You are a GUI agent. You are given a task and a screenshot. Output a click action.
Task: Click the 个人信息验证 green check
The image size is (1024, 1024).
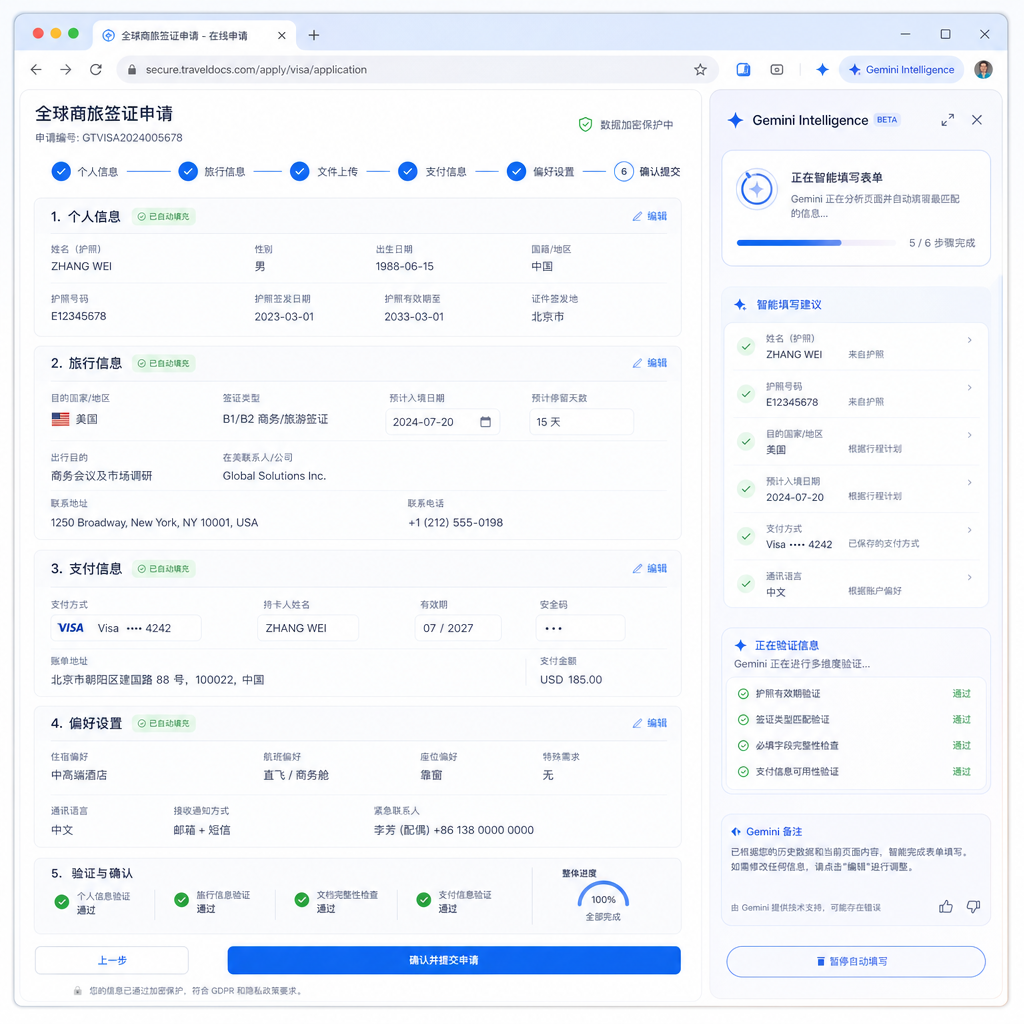[x=61, y=902]
